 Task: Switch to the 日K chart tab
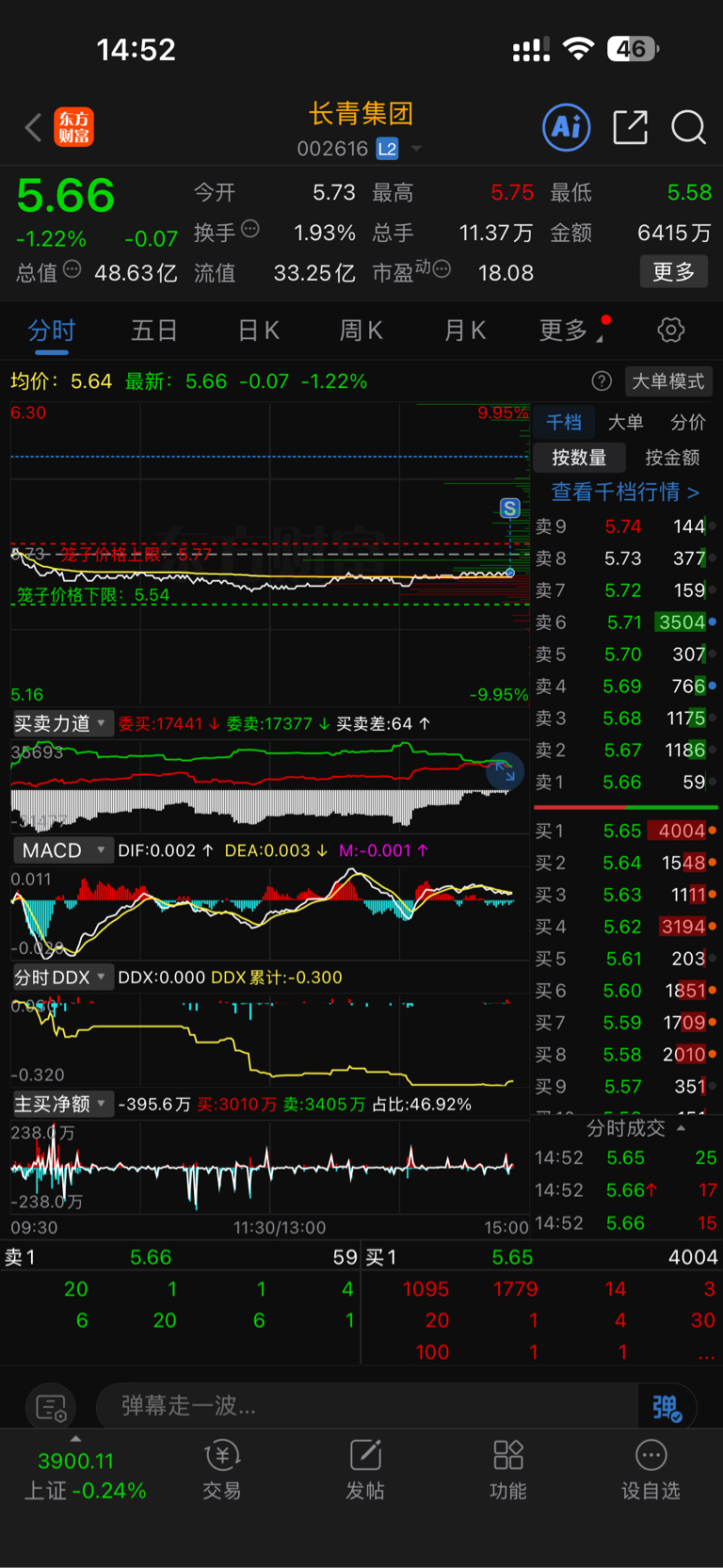(x=258, y=331)
